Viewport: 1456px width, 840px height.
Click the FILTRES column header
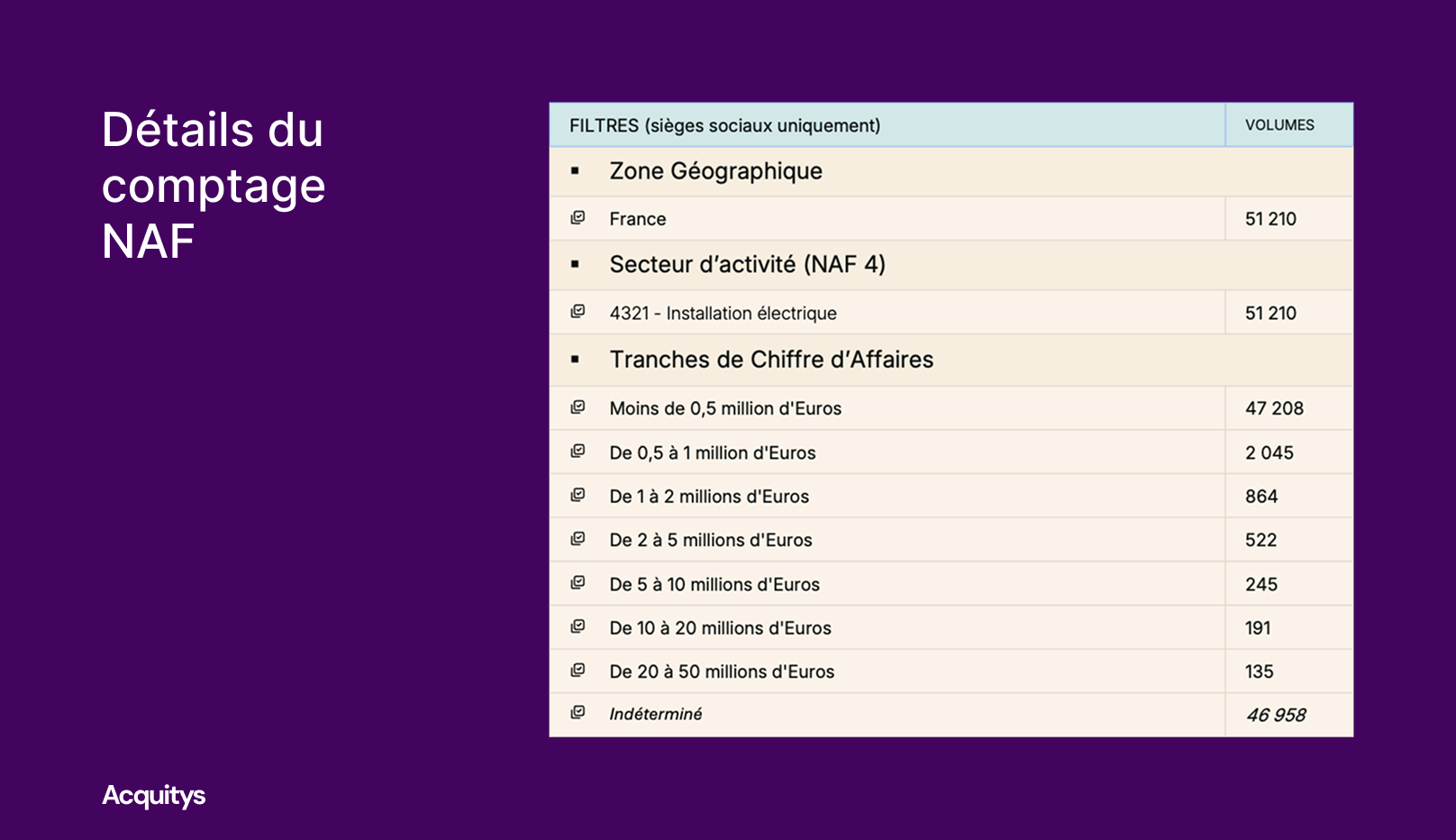(x=724, y=125)
